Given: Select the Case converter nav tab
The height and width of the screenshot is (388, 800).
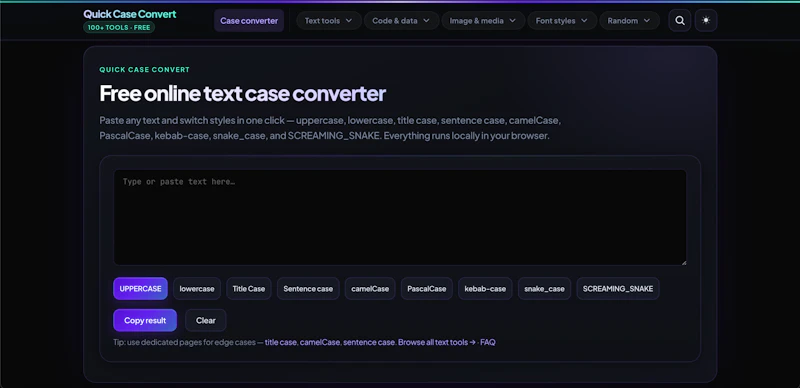Looking at the screenshot, I should [249, 21].
